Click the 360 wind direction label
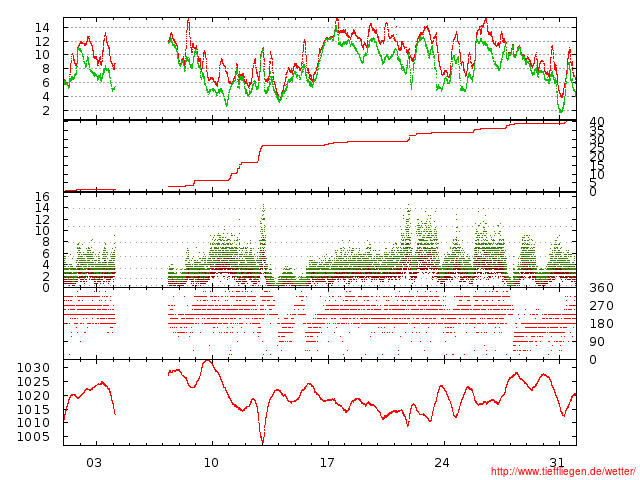Screen dimensions: 640x480 (x=601, y=288)
